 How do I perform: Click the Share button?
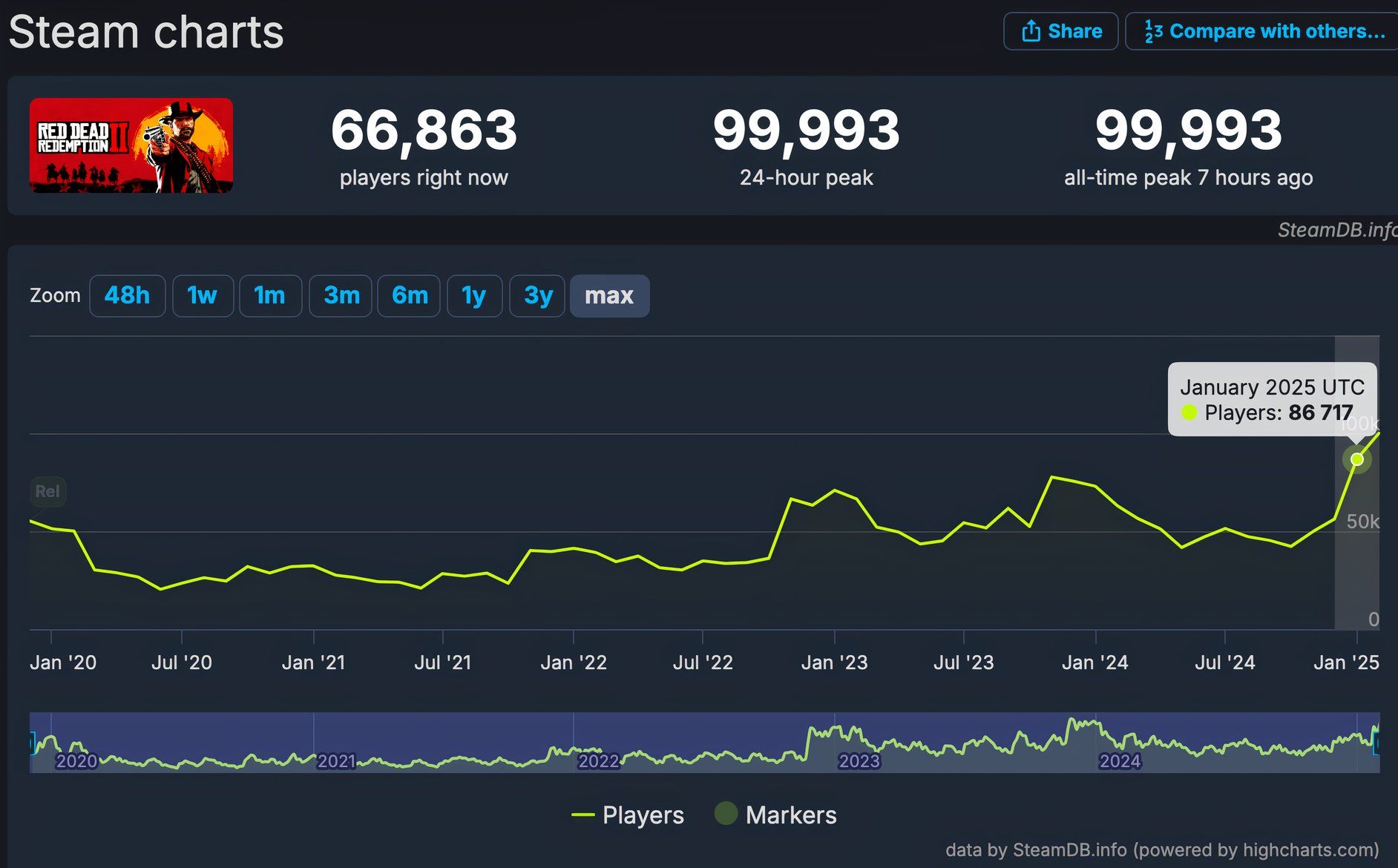point(1060,31)
